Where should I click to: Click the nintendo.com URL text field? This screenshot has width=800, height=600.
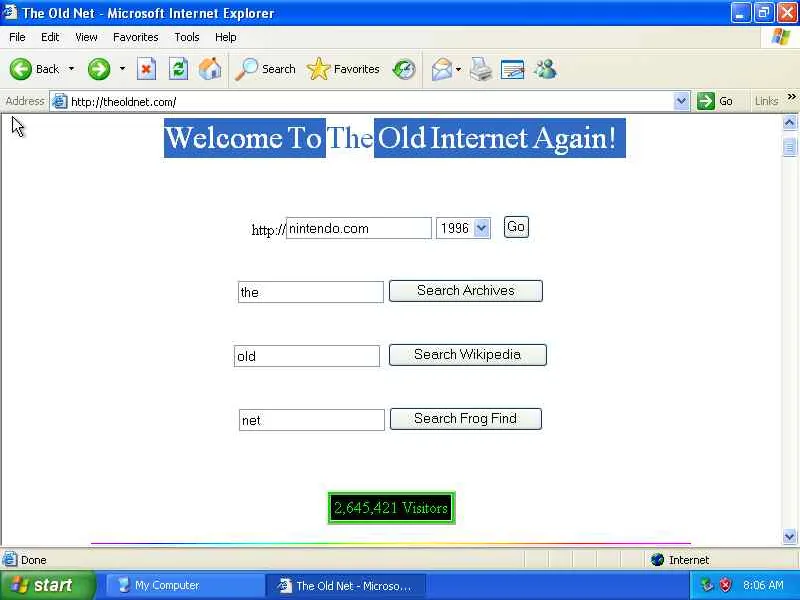point(359,228)
